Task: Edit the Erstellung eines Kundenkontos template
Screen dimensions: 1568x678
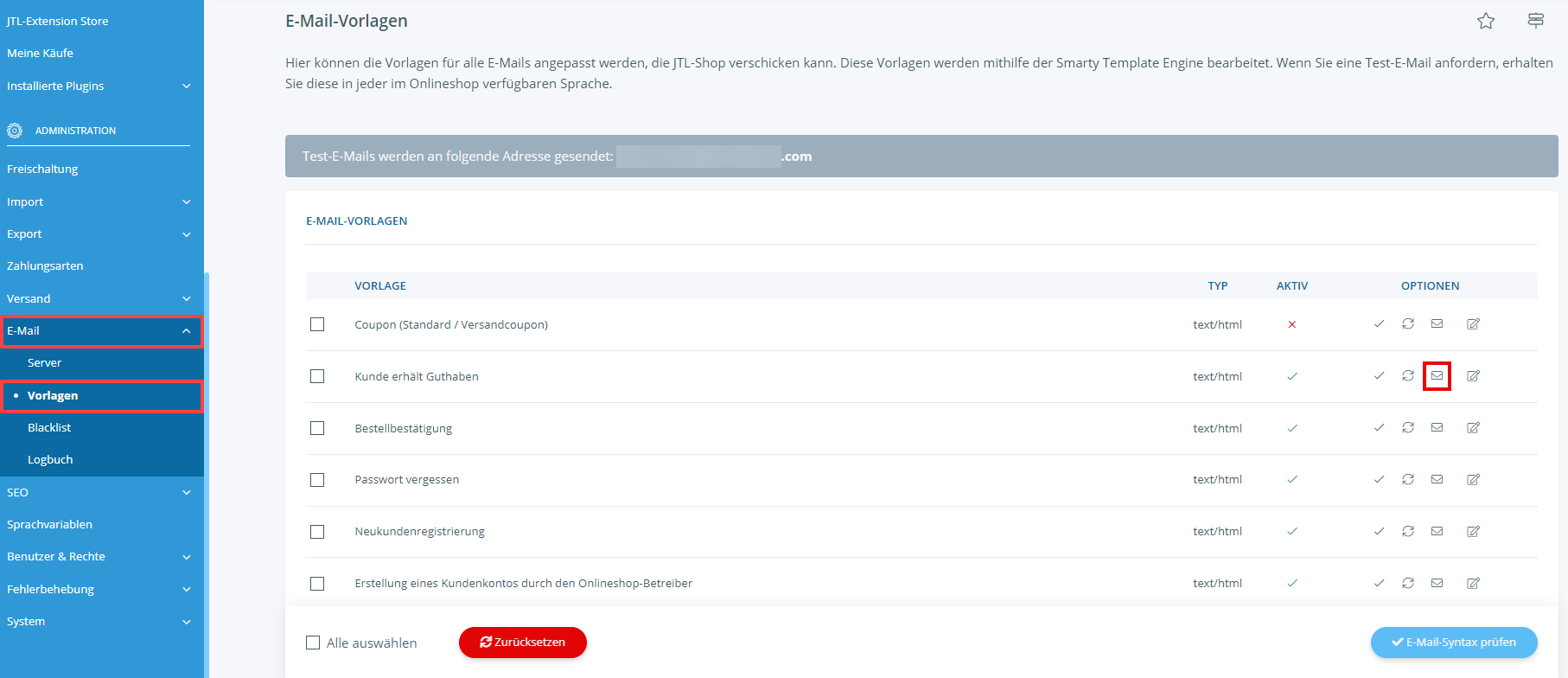Action: [x=1473, y=584]
